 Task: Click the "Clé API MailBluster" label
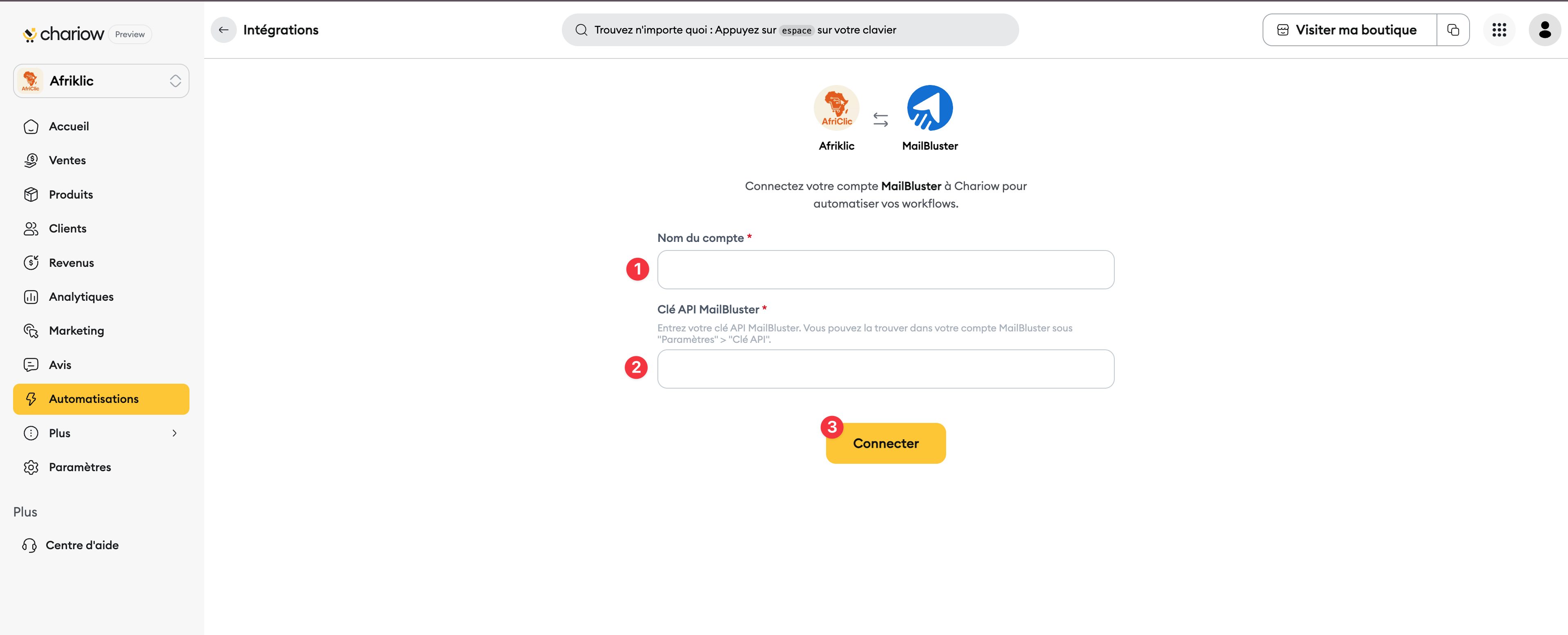pyautogui.click(x=708, y=309)
